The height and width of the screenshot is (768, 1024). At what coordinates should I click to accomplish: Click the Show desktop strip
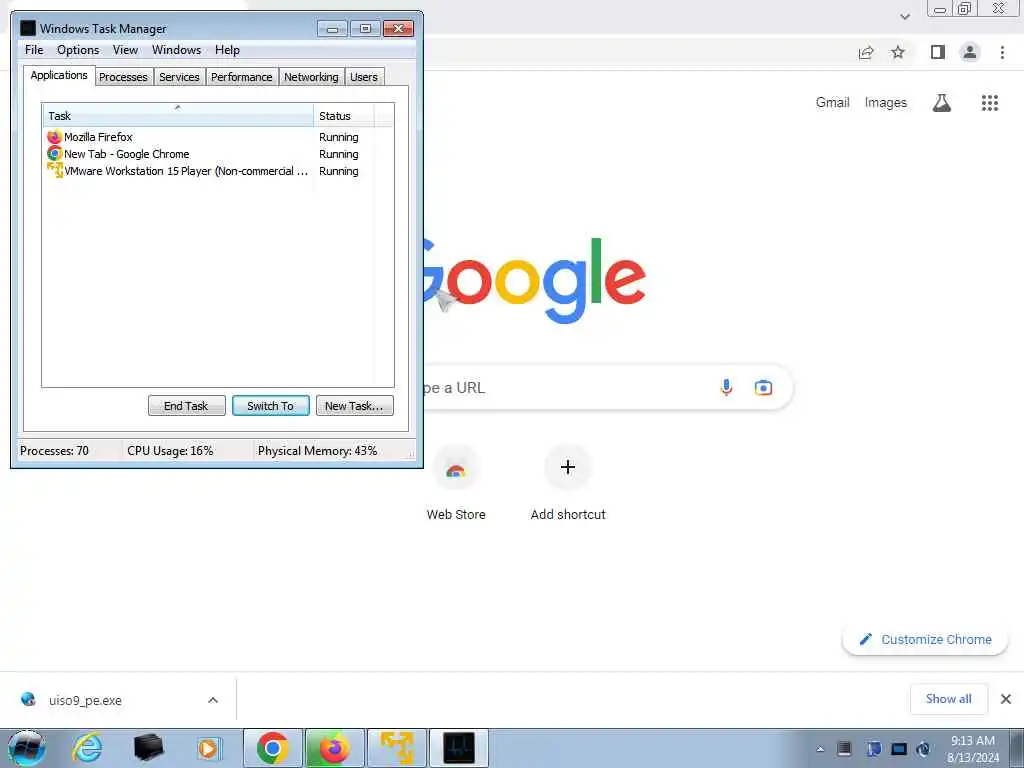click(x=1016, y=748)
